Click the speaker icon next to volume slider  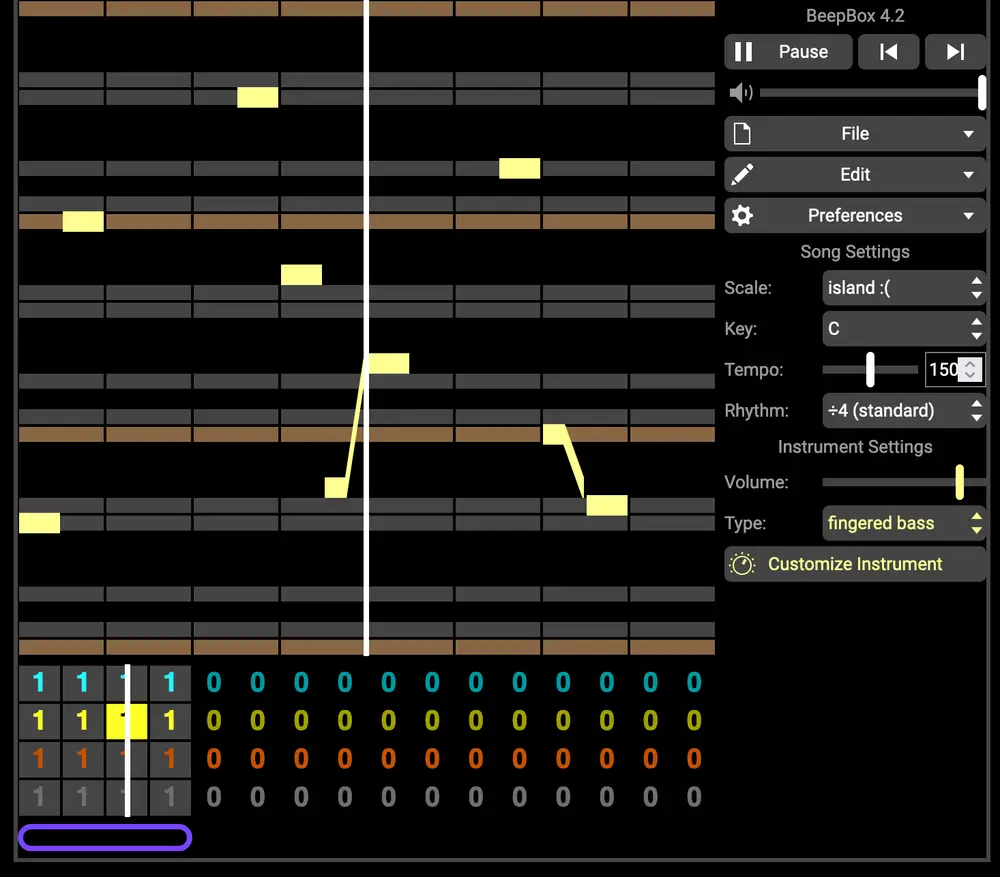click(x=740, y=92)
